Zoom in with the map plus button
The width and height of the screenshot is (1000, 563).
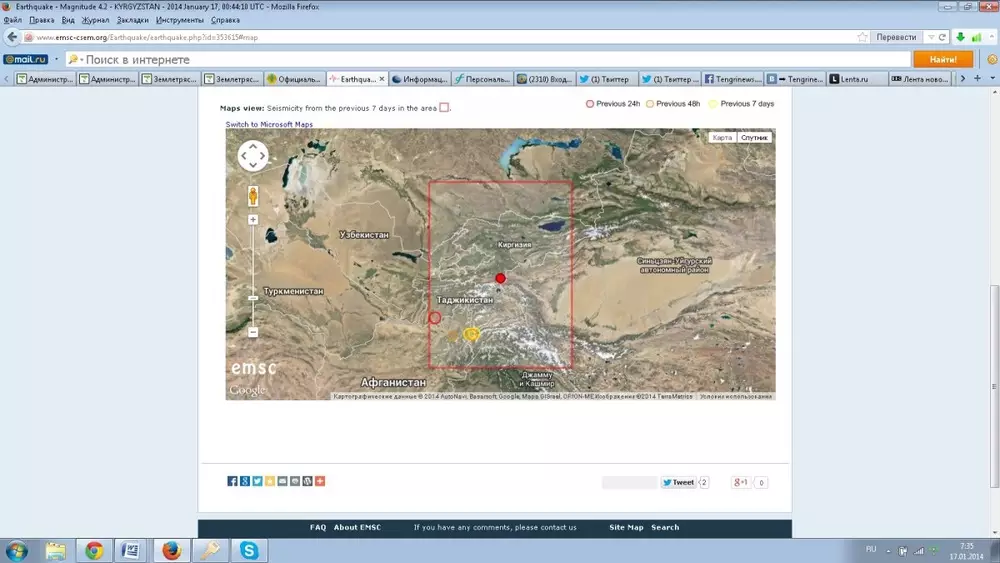[253, 219]
